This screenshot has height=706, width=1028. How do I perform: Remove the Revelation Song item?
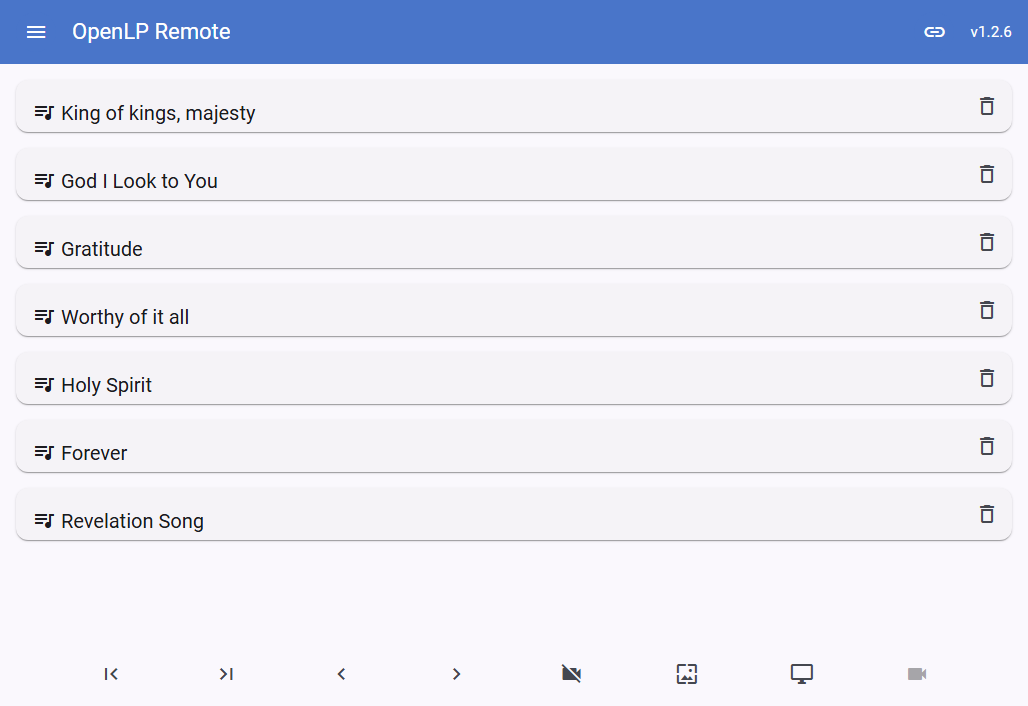coord(987,514)
